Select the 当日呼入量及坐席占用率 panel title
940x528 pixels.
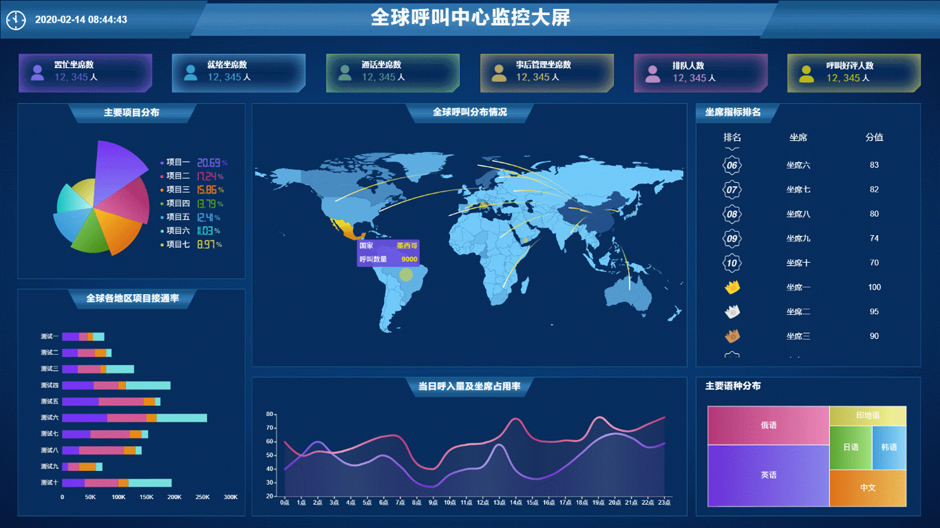[469, 386]
